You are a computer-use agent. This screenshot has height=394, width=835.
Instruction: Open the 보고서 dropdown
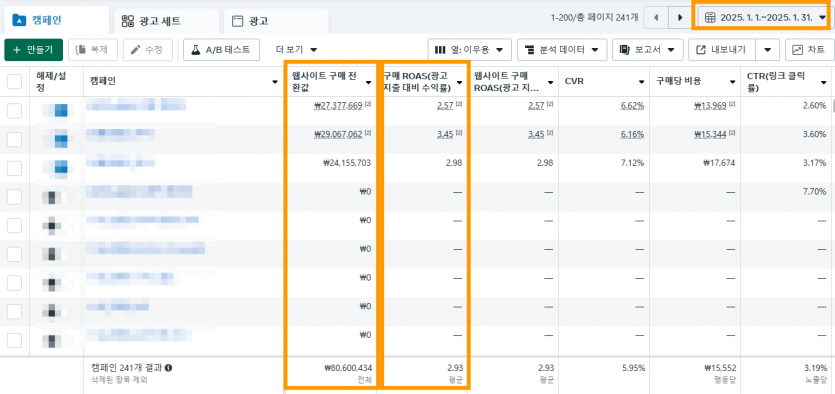[x=648, y=50]
